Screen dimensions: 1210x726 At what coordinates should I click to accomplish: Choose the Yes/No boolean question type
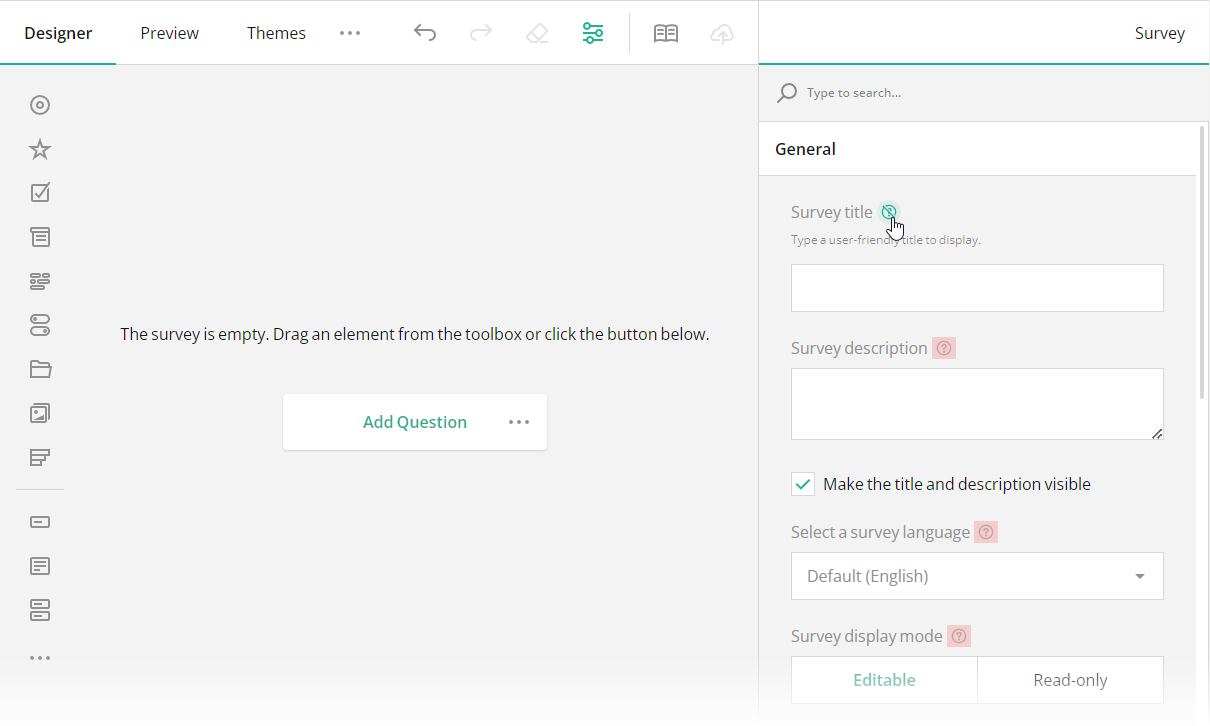[40, 325]
